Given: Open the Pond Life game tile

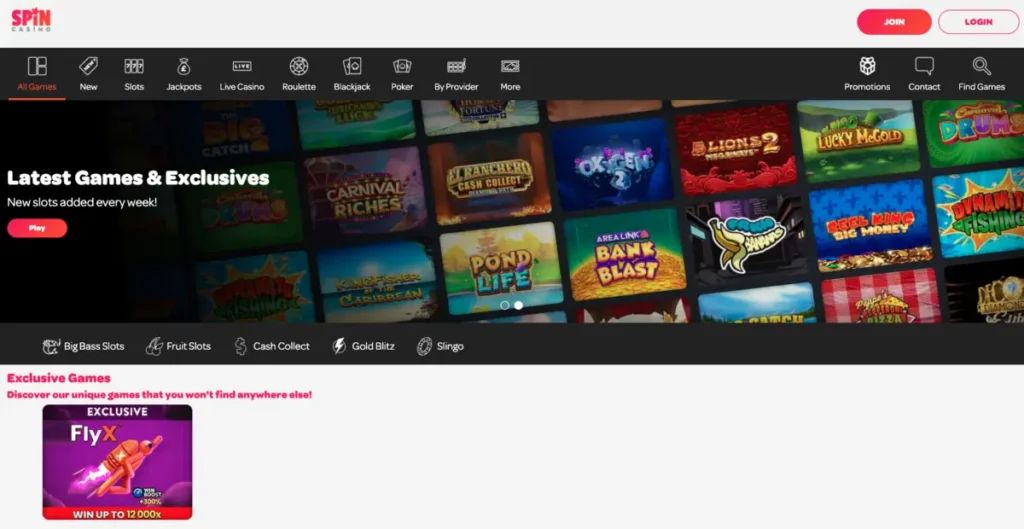Looking at the screenshot, I should point(501,266).
